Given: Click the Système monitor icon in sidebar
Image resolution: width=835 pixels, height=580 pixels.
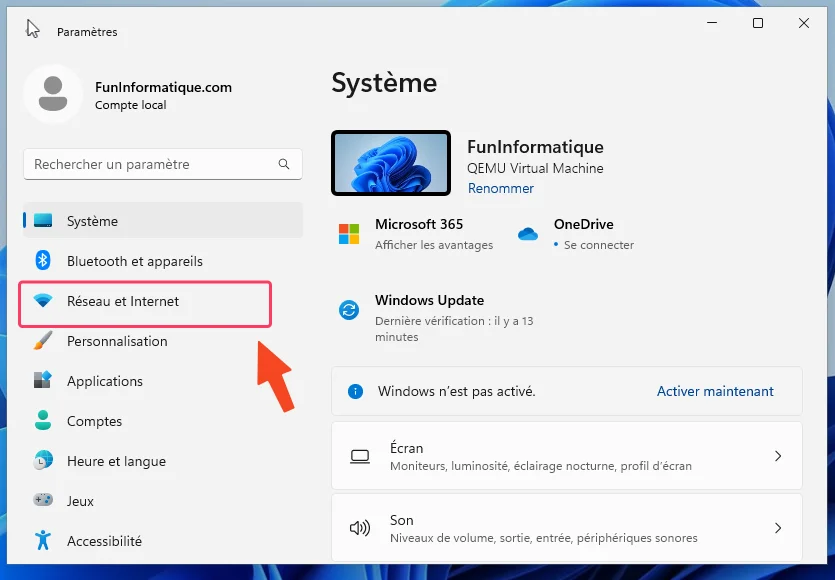Looking at the screenshot, I should pyautogui.click(x=43, y=220).
